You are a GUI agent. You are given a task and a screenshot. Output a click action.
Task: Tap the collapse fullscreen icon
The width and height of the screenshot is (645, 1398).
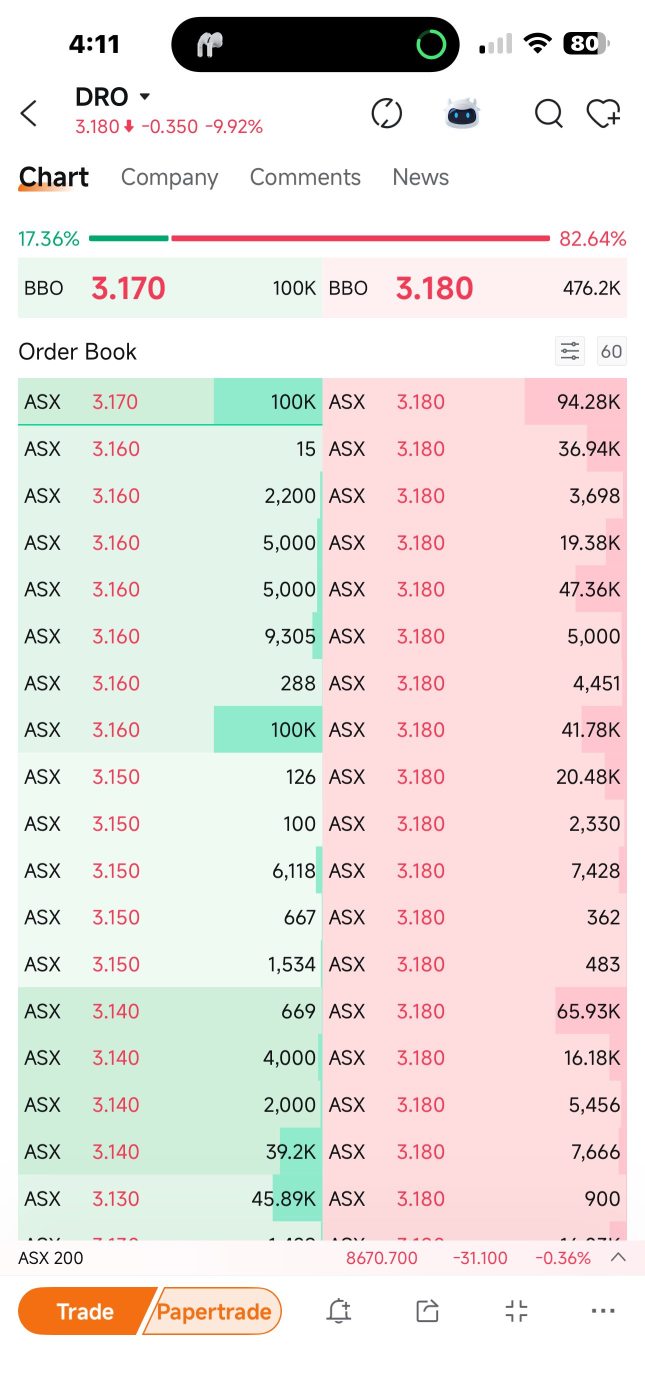pyautogui.click(x=516, y=1311)
